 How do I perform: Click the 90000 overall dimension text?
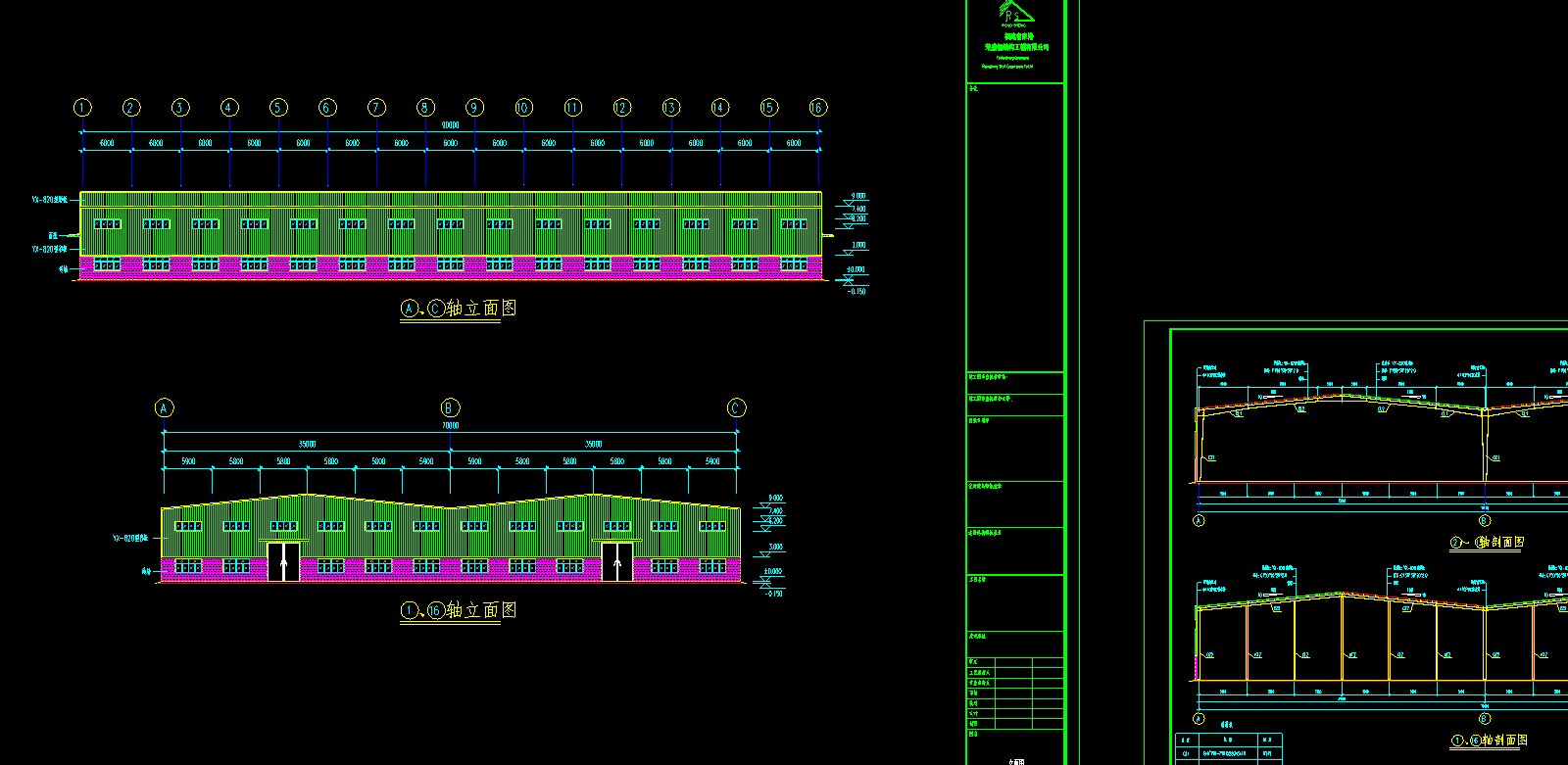(x=450, y=125)
